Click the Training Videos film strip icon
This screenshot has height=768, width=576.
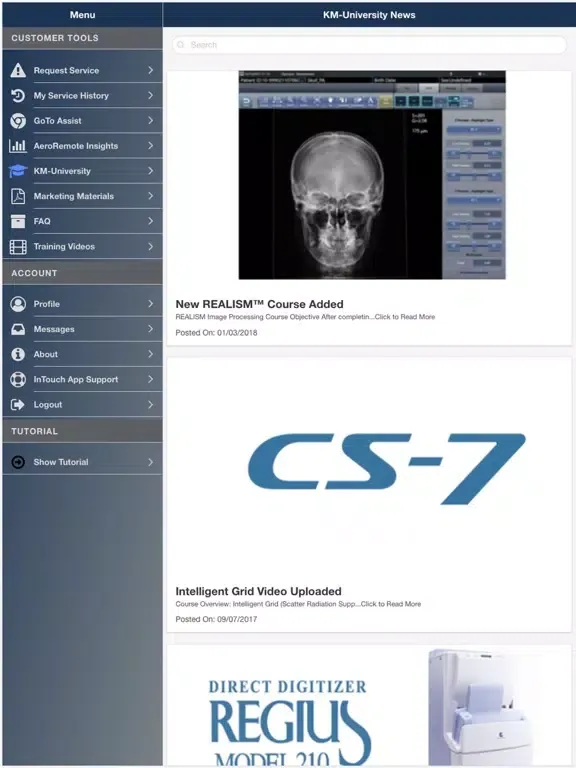coord(18,247)
